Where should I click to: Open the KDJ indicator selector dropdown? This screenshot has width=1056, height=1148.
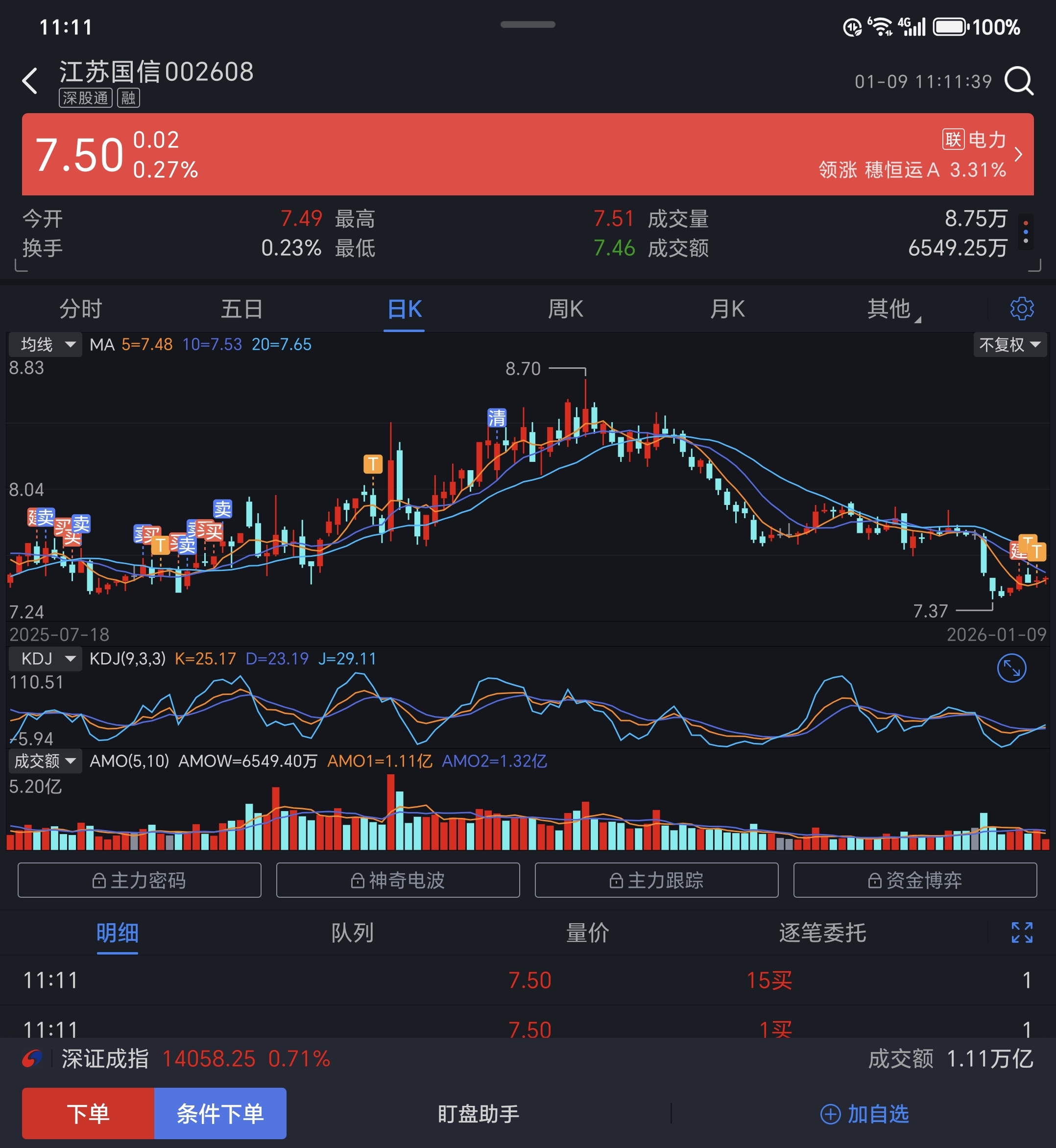pyautogui.click(x=46, y=659)
